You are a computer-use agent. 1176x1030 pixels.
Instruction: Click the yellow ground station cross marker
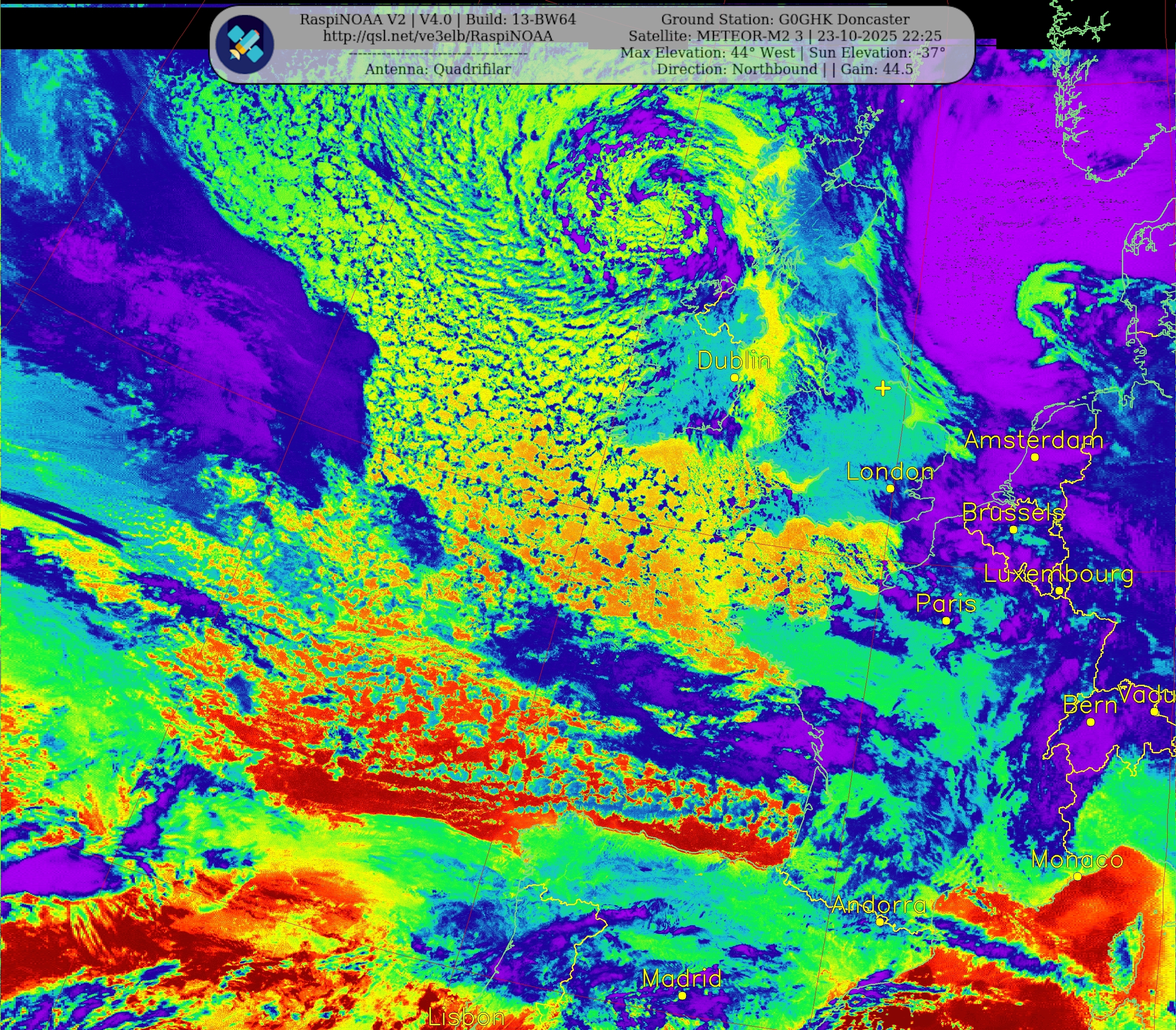click(883, 388)
